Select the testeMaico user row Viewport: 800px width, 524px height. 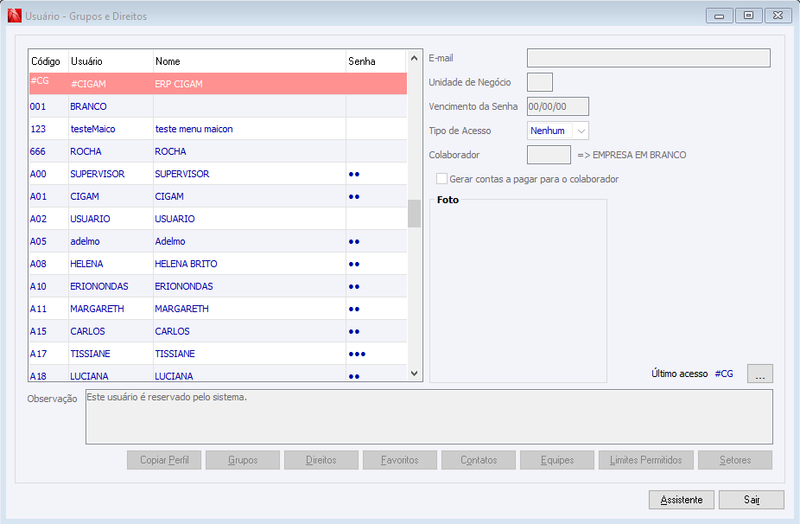pyautogui.click(x=218, y=129)
